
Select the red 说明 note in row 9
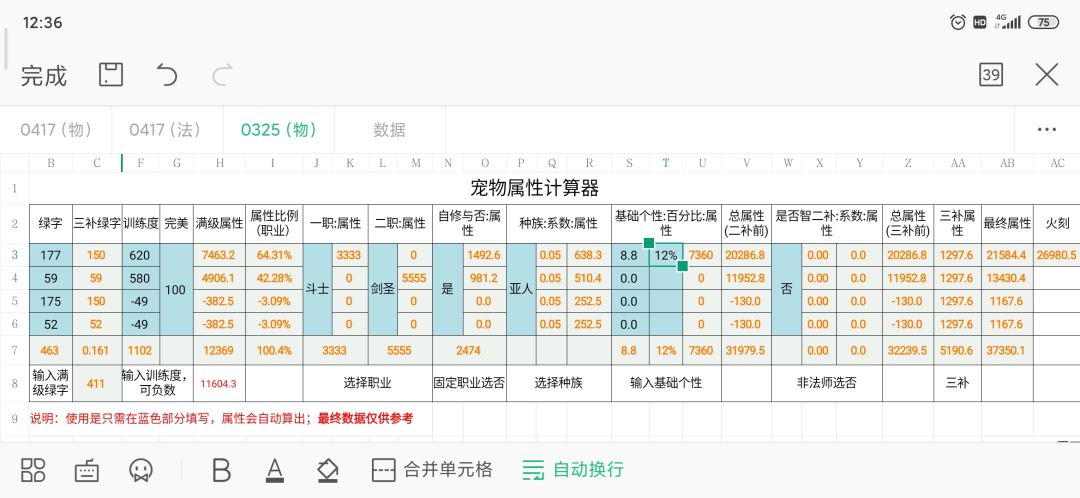point(222,418)
